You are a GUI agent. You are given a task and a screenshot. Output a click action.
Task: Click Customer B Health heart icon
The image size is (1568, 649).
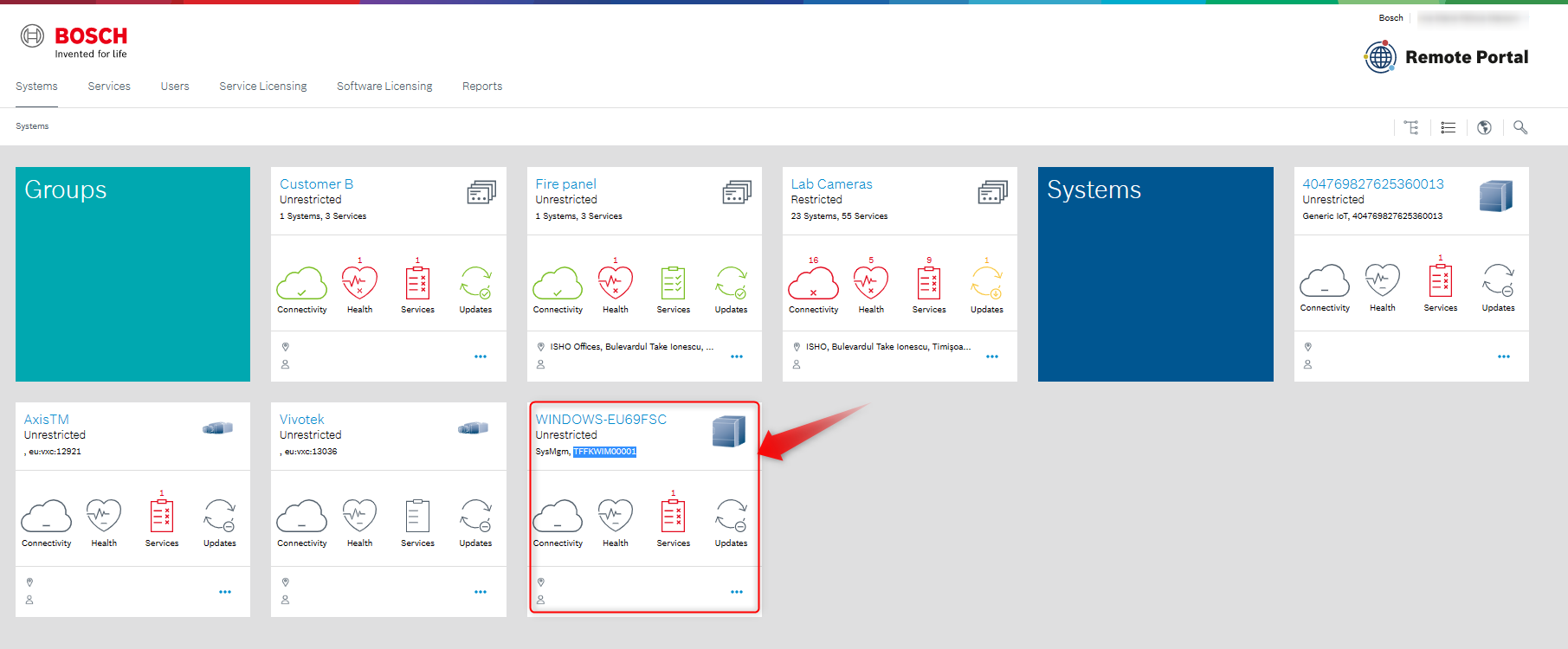359,283
